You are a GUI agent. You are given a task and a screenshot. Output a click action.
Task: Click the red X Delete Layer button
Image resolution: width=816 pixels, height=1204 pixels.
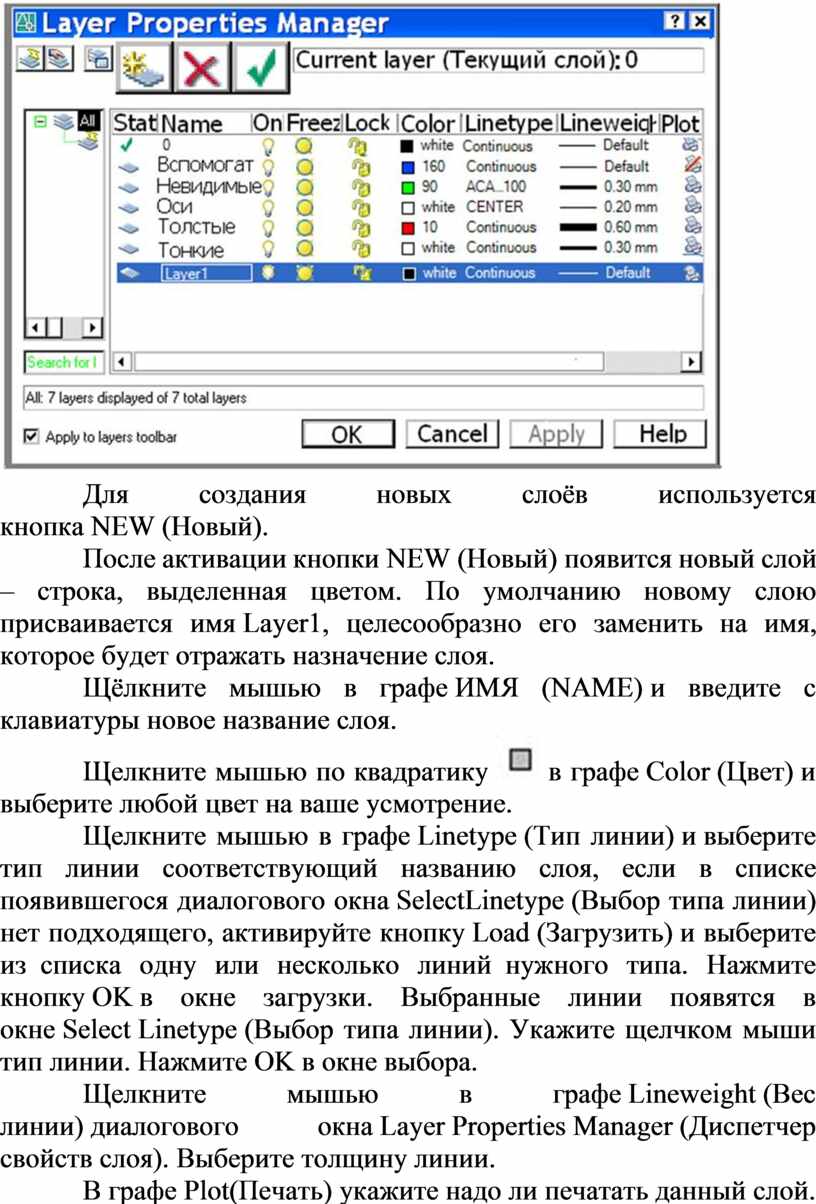click(203, 68)
